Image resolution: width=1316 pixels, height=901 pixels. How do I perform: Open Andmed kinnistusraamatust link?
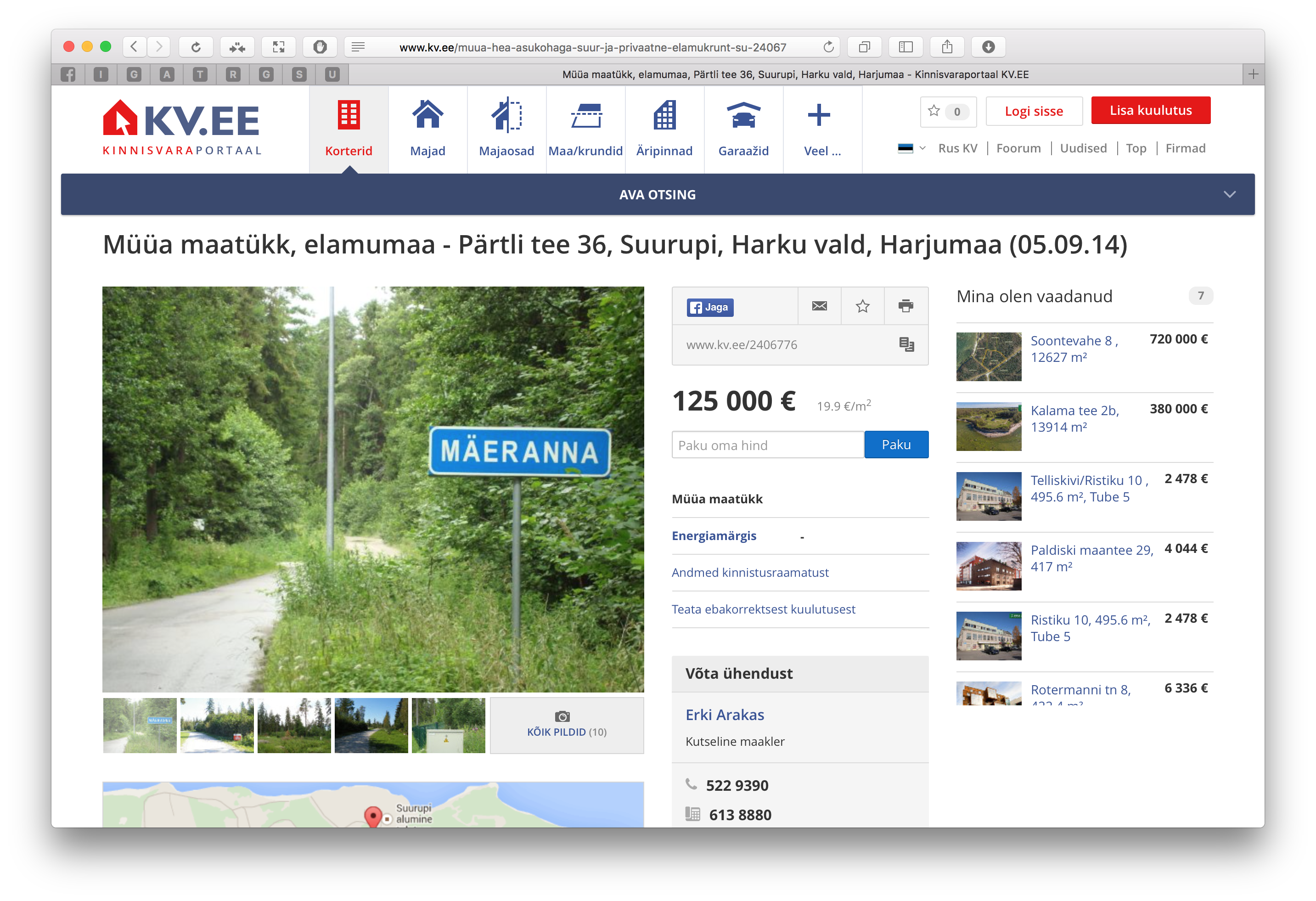[x=750, y=573]
